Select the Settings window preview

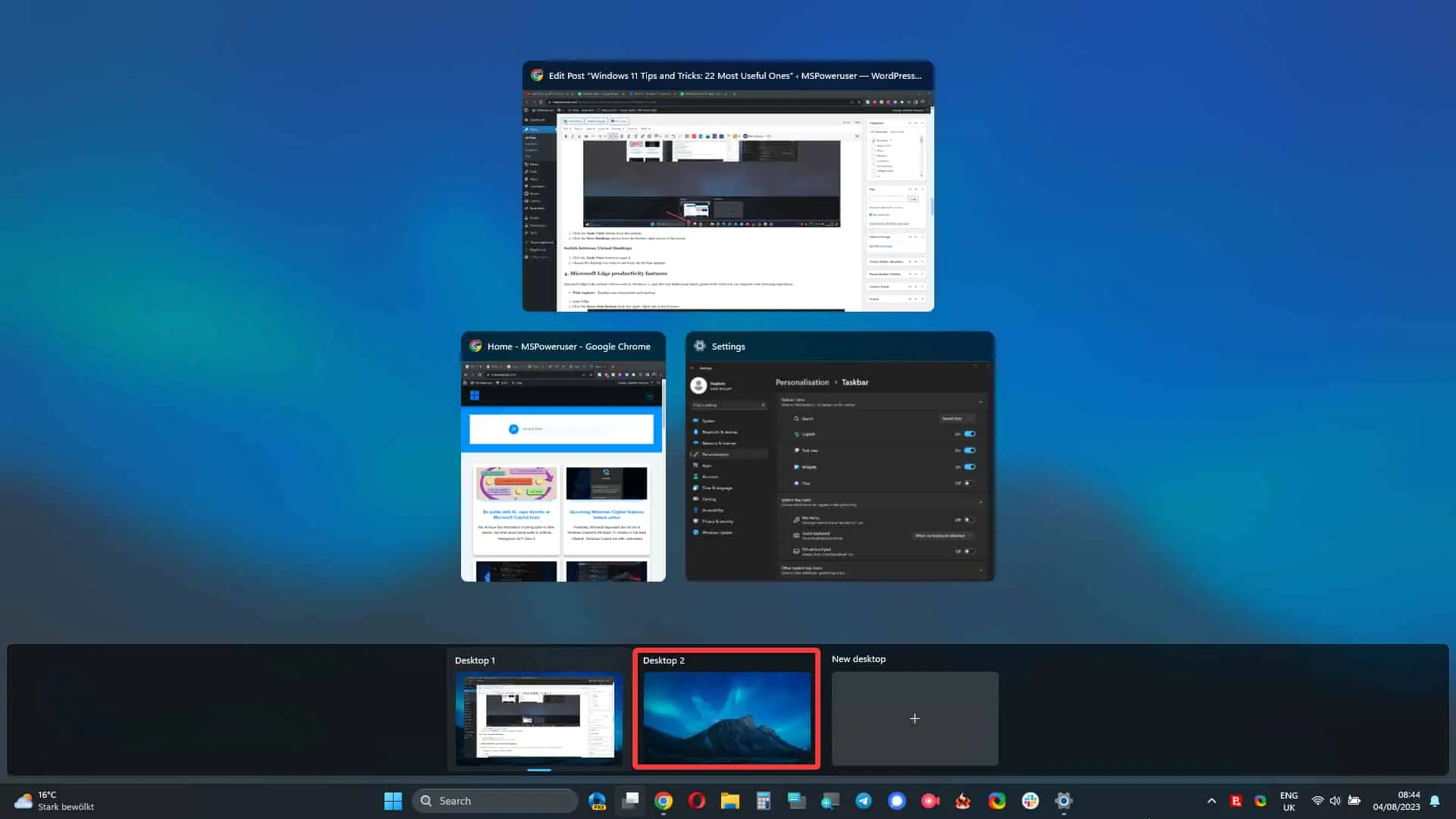click(x=839, y=457)
